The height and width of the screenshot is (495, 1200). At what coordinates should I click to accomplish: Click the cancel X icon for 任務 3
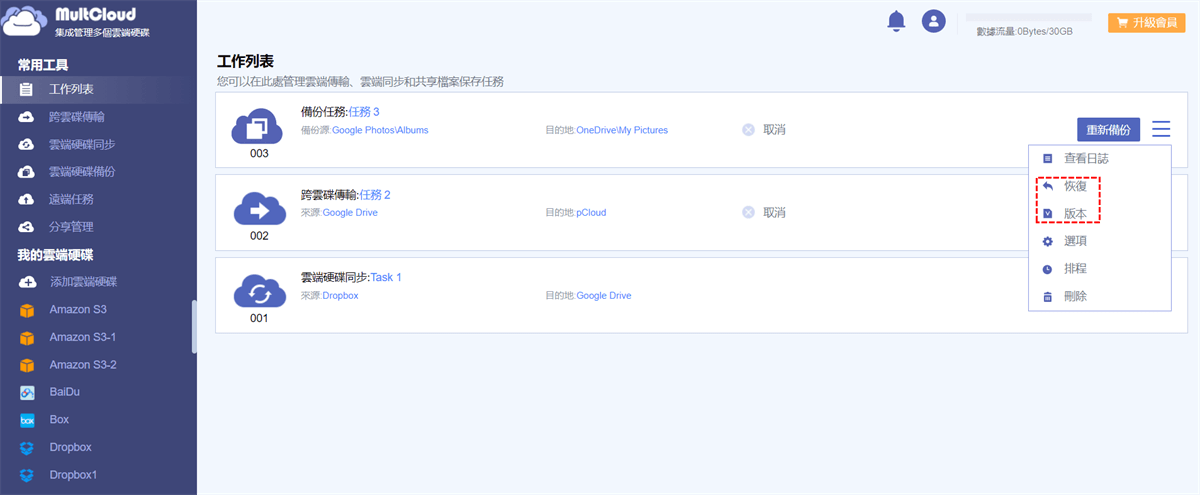point(748,130)
